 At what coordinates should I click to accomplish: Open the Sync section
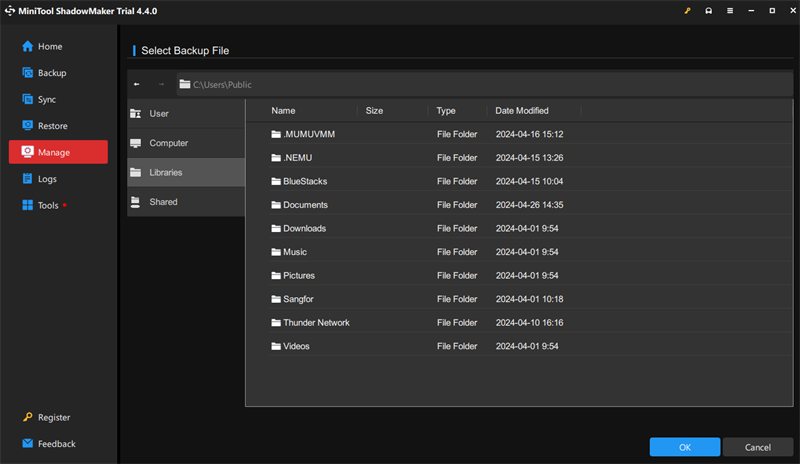pyautogui.click(x=39, y=100)
